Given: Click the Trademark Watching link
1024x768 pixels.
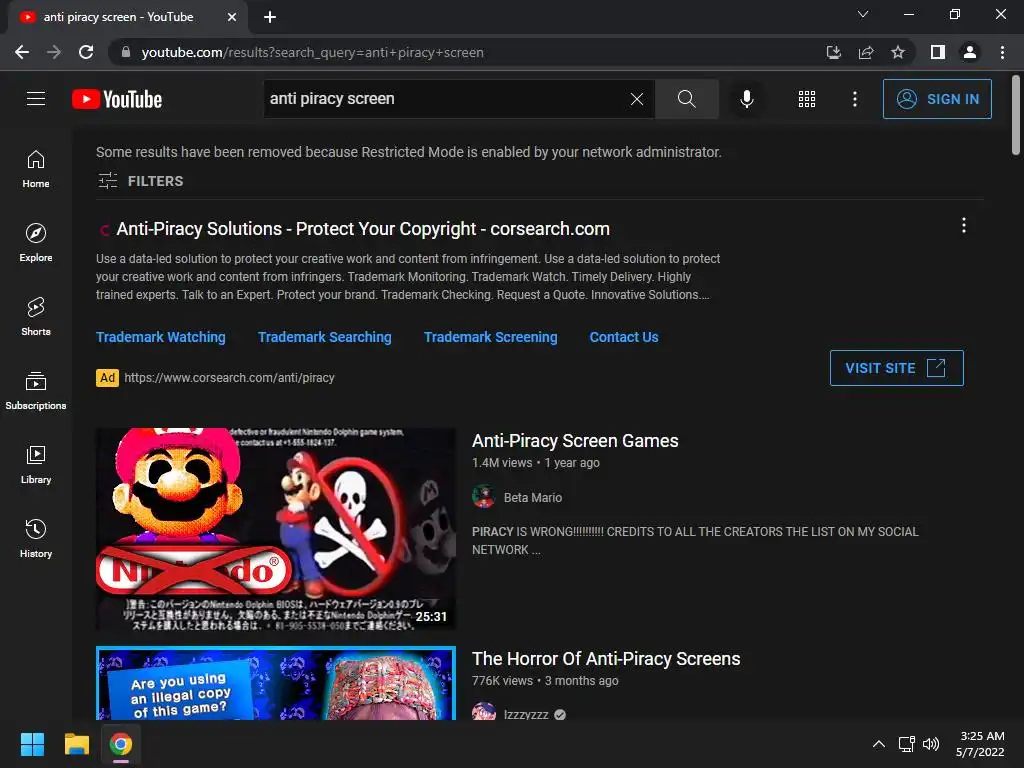Looking at the screenshot, I should 161,337.
